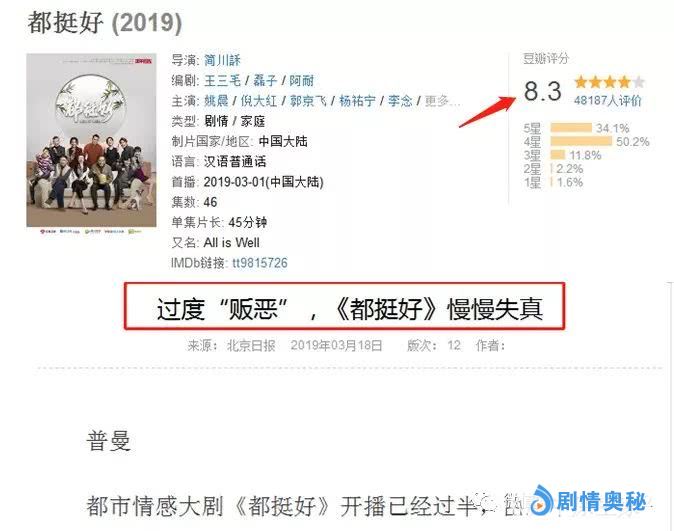Expand cast list with 更多
The height and width of the screenshot is (531, 674).
[x=442, y=101]
